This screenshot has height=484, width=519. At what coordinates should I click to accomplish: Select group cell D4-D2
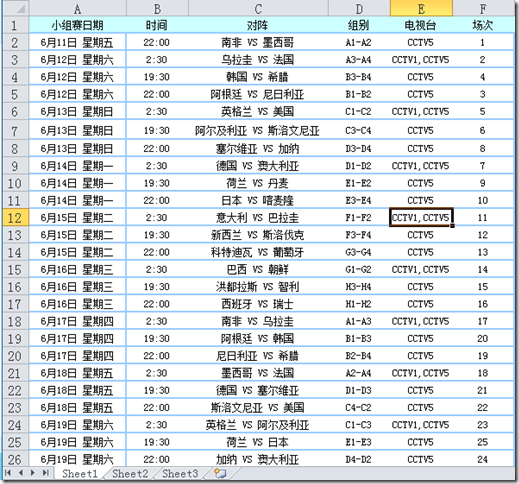359,460
